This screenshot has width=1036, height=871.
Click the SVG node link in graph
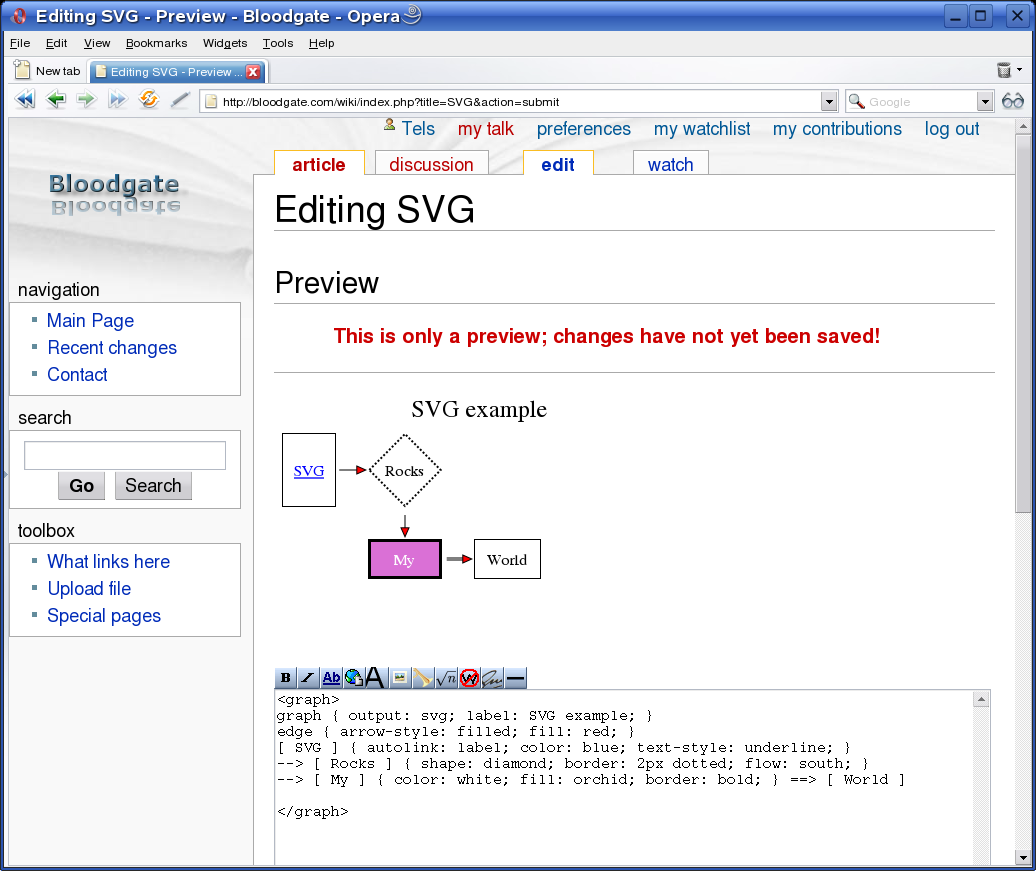(309, 471)
